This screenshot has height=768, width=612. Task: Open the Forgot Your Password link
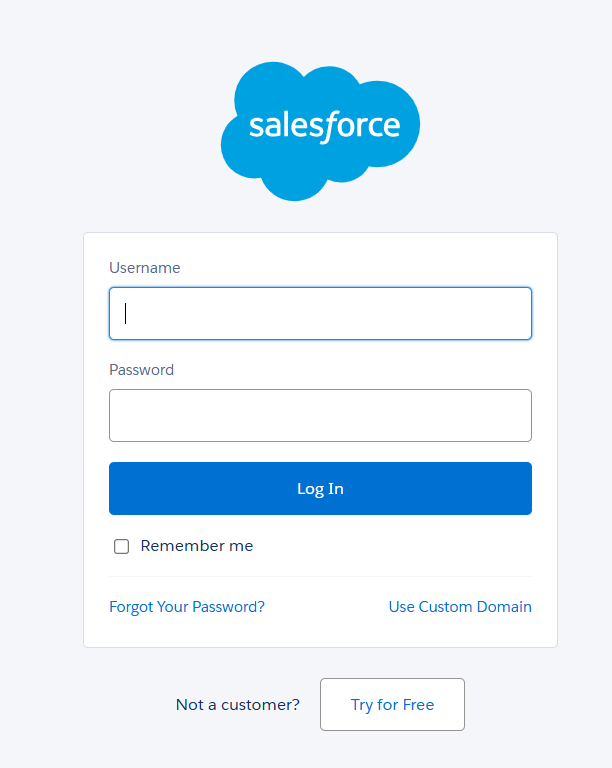pos(187,607)
